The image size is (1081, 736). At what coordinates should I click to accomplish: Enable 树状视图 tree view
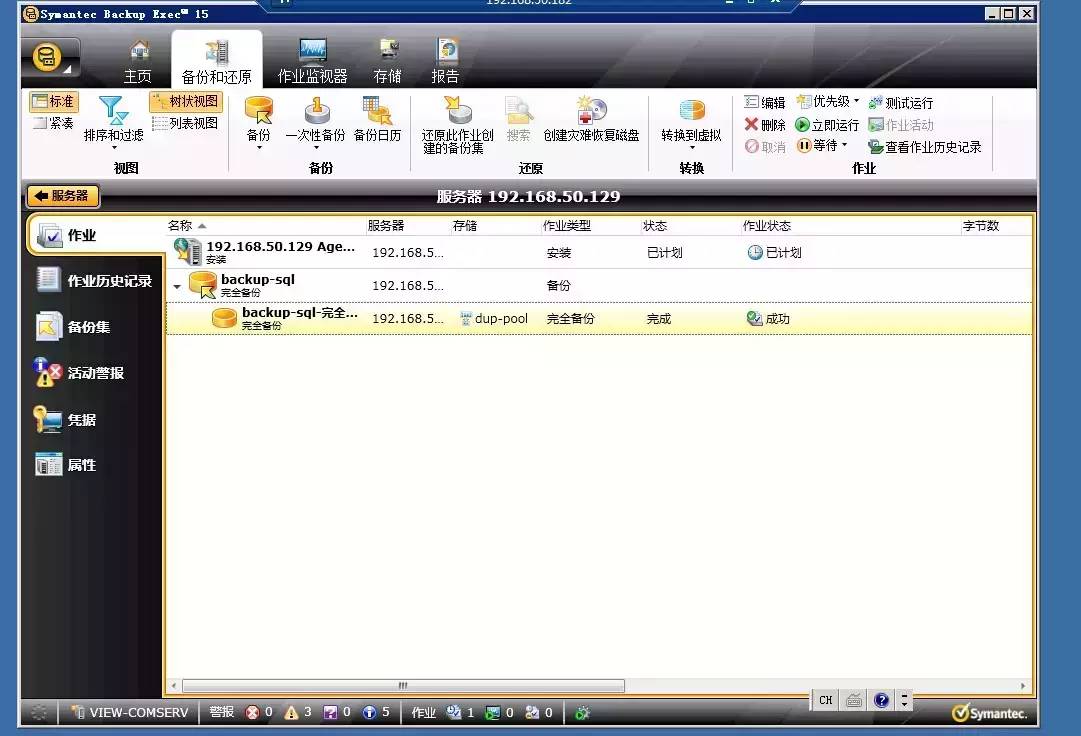click(185, 102)
